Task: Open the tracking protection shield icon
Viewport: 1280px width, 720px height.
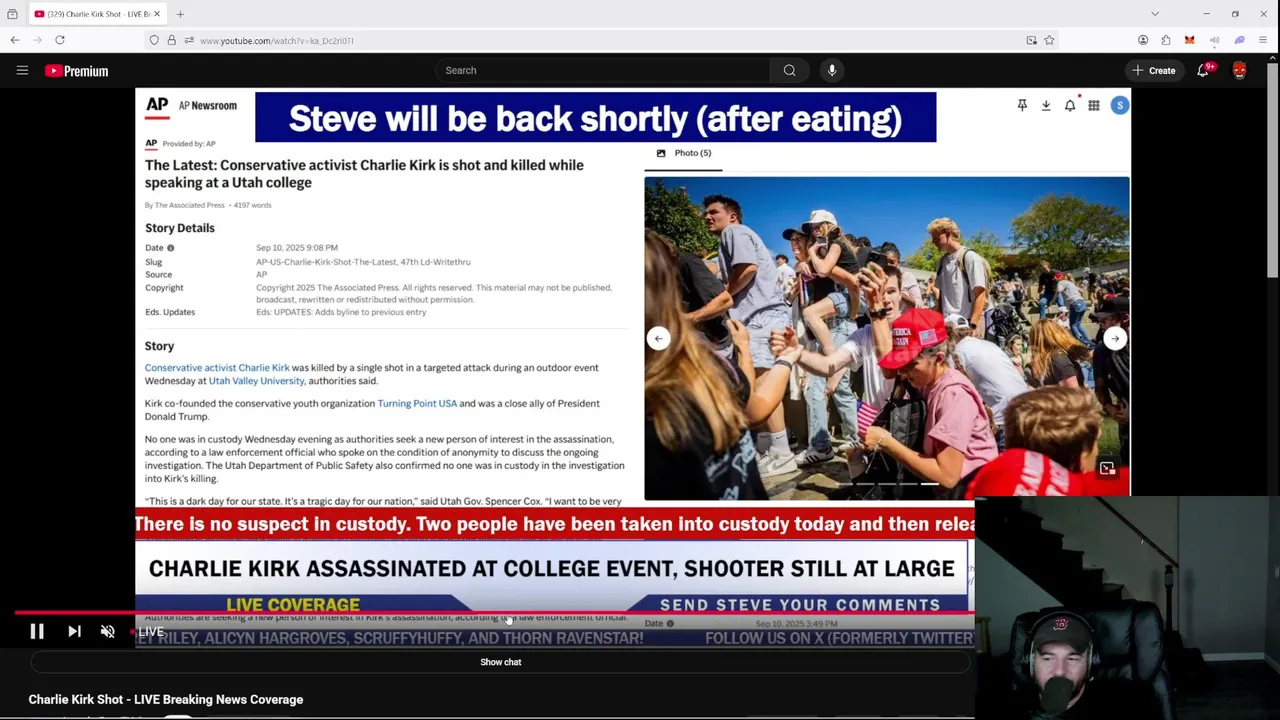Action: click(x=154, y=40)
